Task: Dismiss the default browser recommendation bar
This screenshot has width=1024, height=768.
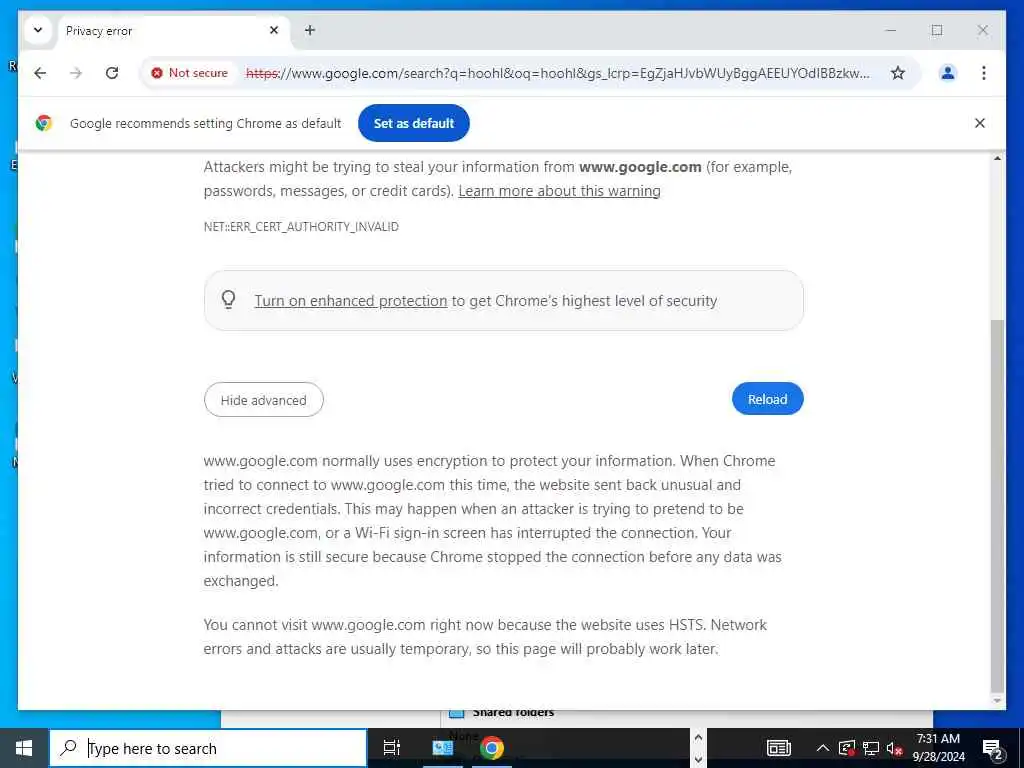Action: [980, 123]
